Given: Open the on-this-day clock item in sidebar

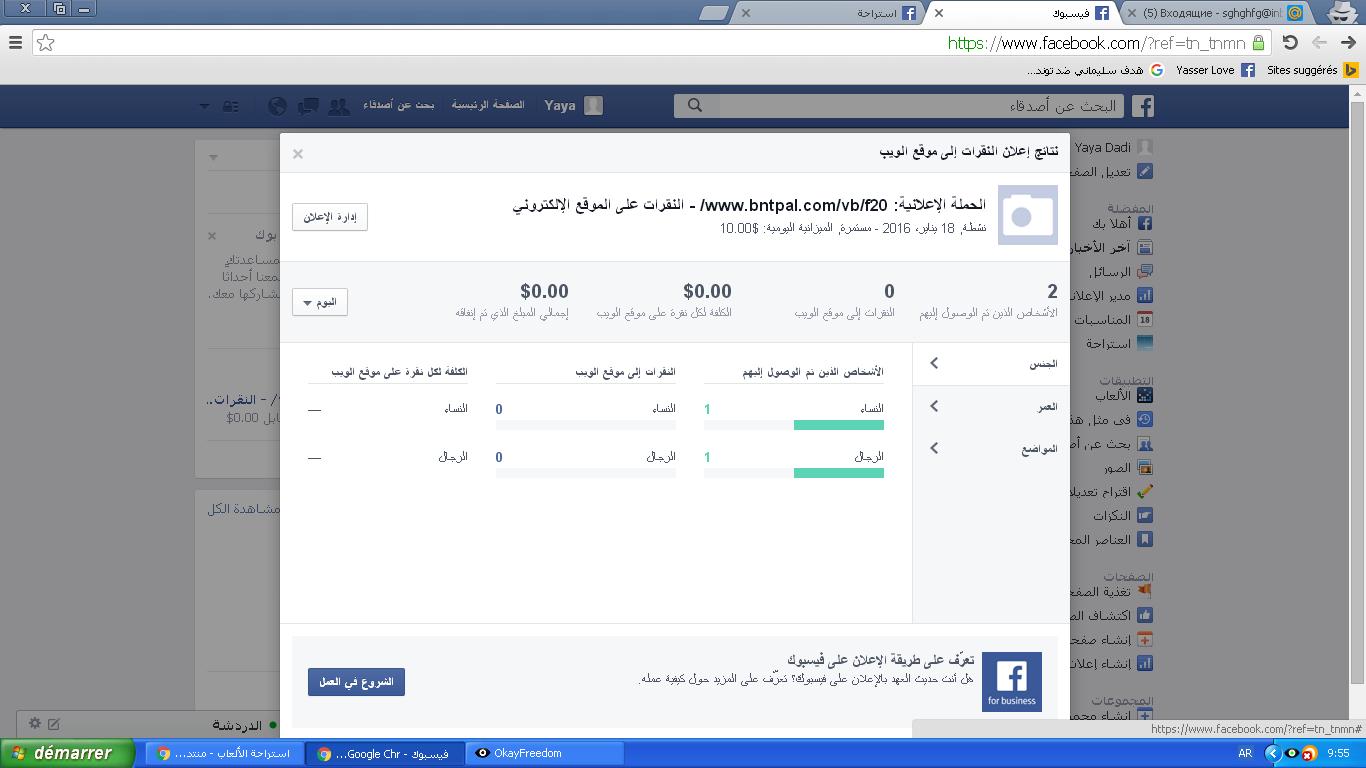Looking at the screenshot, I should 1113,419.
